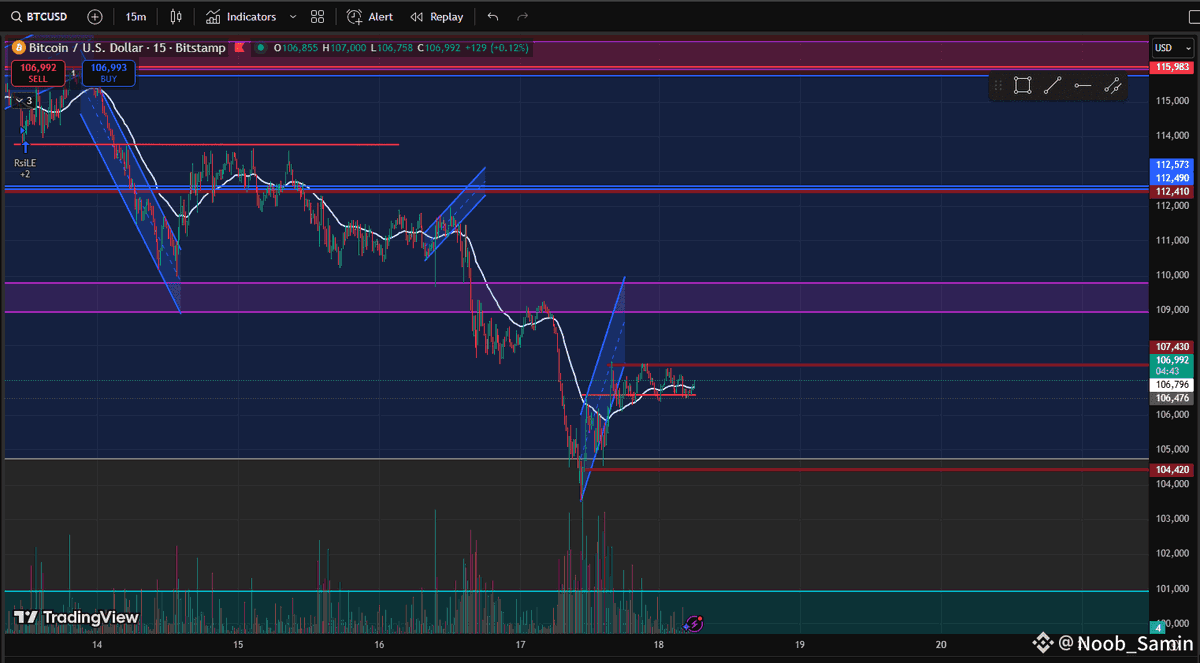Open the Indicators dialog
The height and width of the screenshot is (663, 1200).
tap(241, 17)
